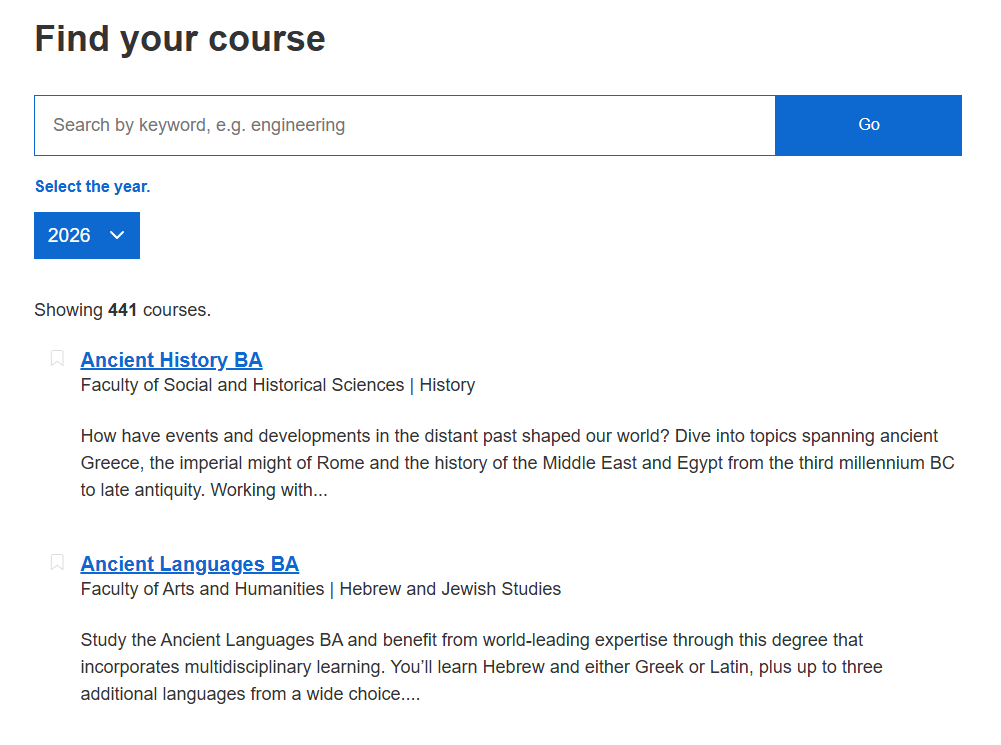This screenshot has width=1001, height=745.
Task: Click 'Faculty of Arts and Humanities' text
Action: point(202,589)
